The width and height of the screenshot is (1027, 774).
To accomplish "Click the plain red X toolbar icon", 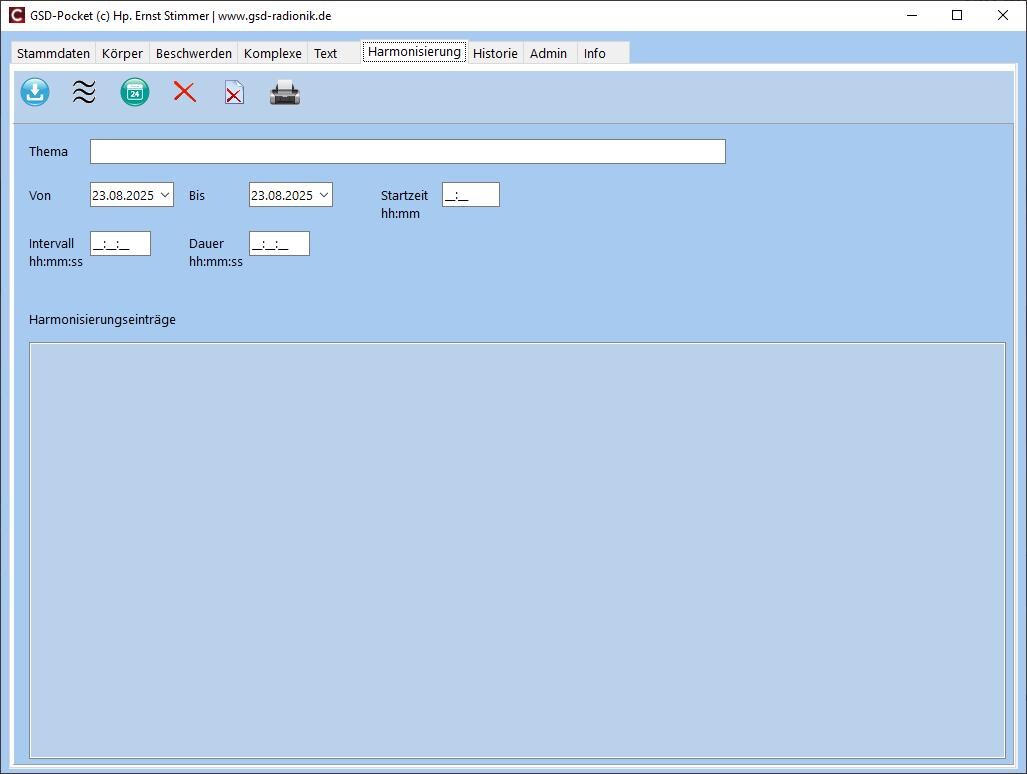I will point(185,92).
